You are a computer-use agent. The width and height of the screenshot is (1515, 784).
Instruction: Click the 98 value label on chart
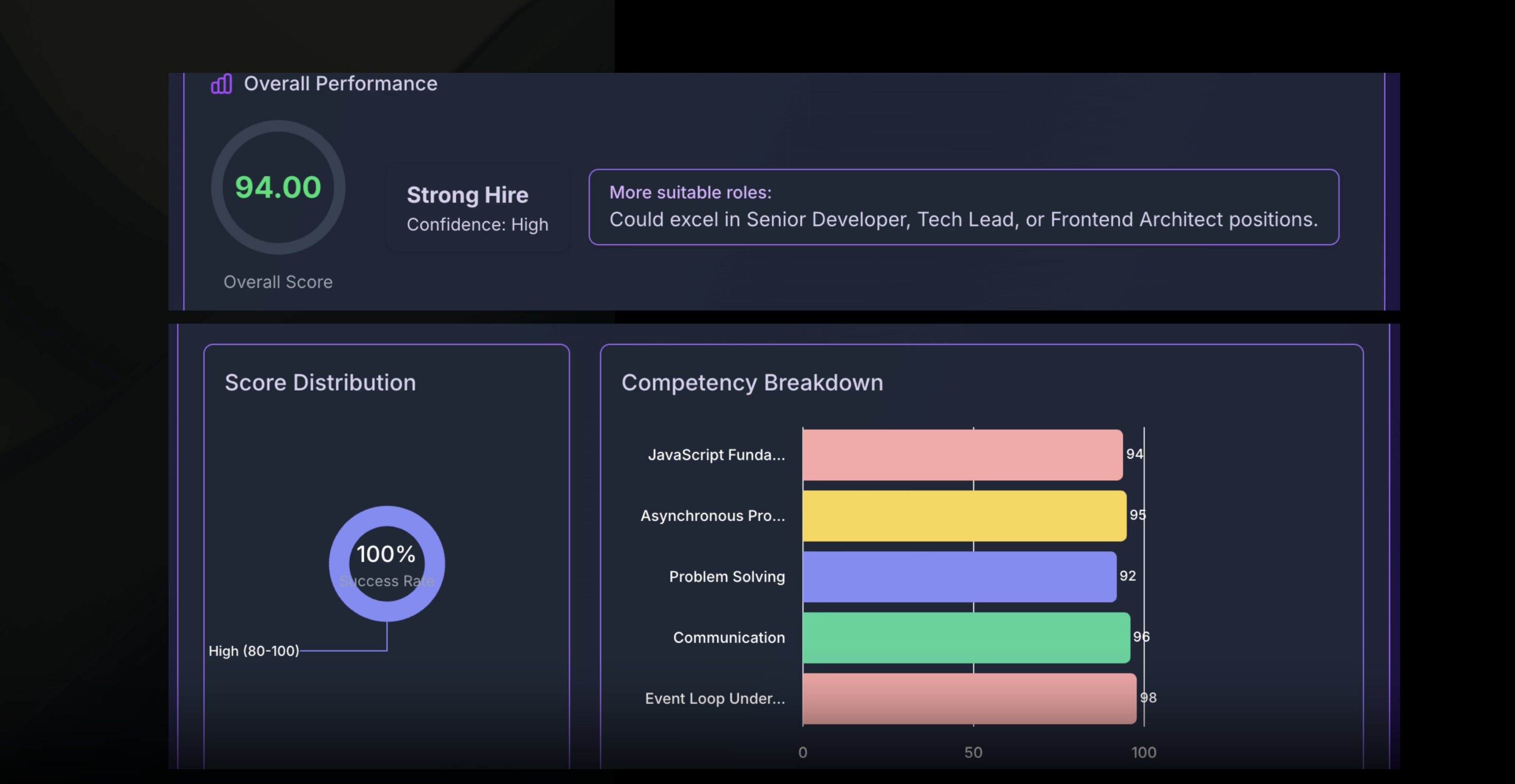pyautogui.click(x=1148, y=697)
